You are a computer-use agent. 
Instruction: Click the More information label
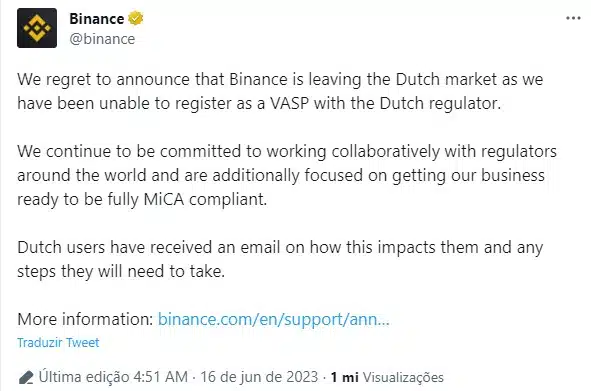[85, 319]
